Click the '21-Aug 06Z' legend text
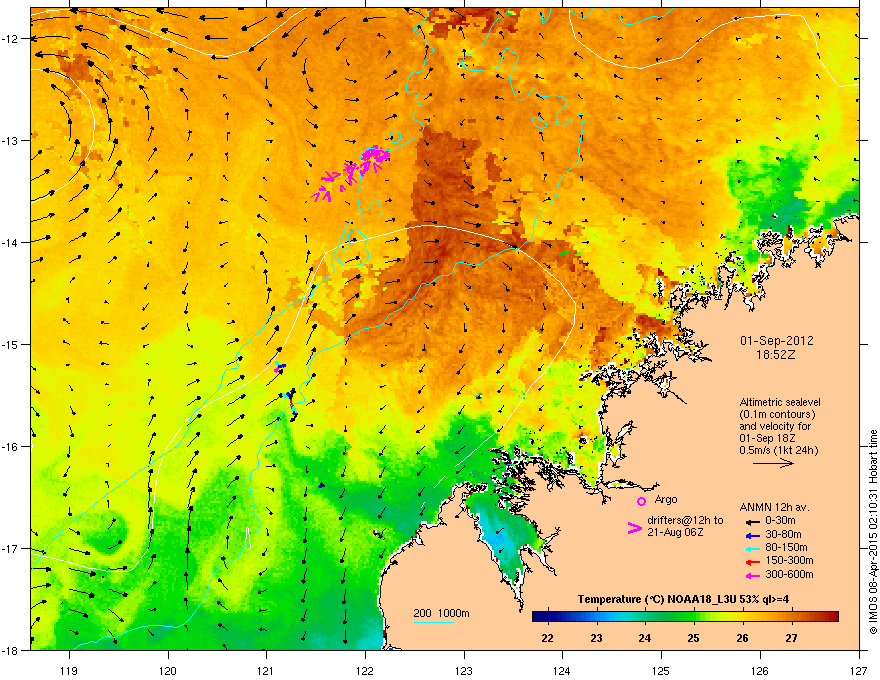This screenshot has height=680, width=880. click(675, 532)
